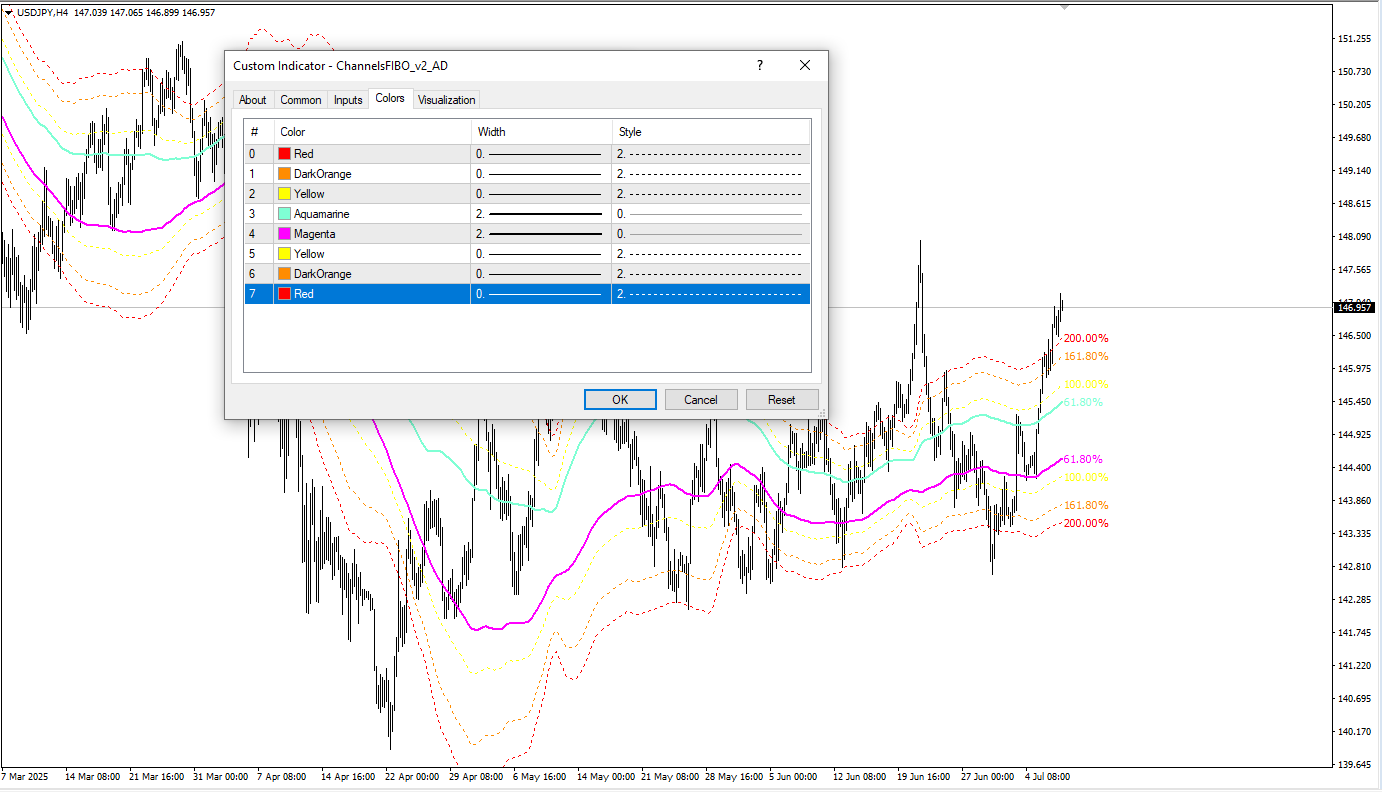Image resolution: width=1382 pixels, height=792 pixels.
Task: Open the style selector for row 1 DarkOrange
Action: (x=710, y=174)
